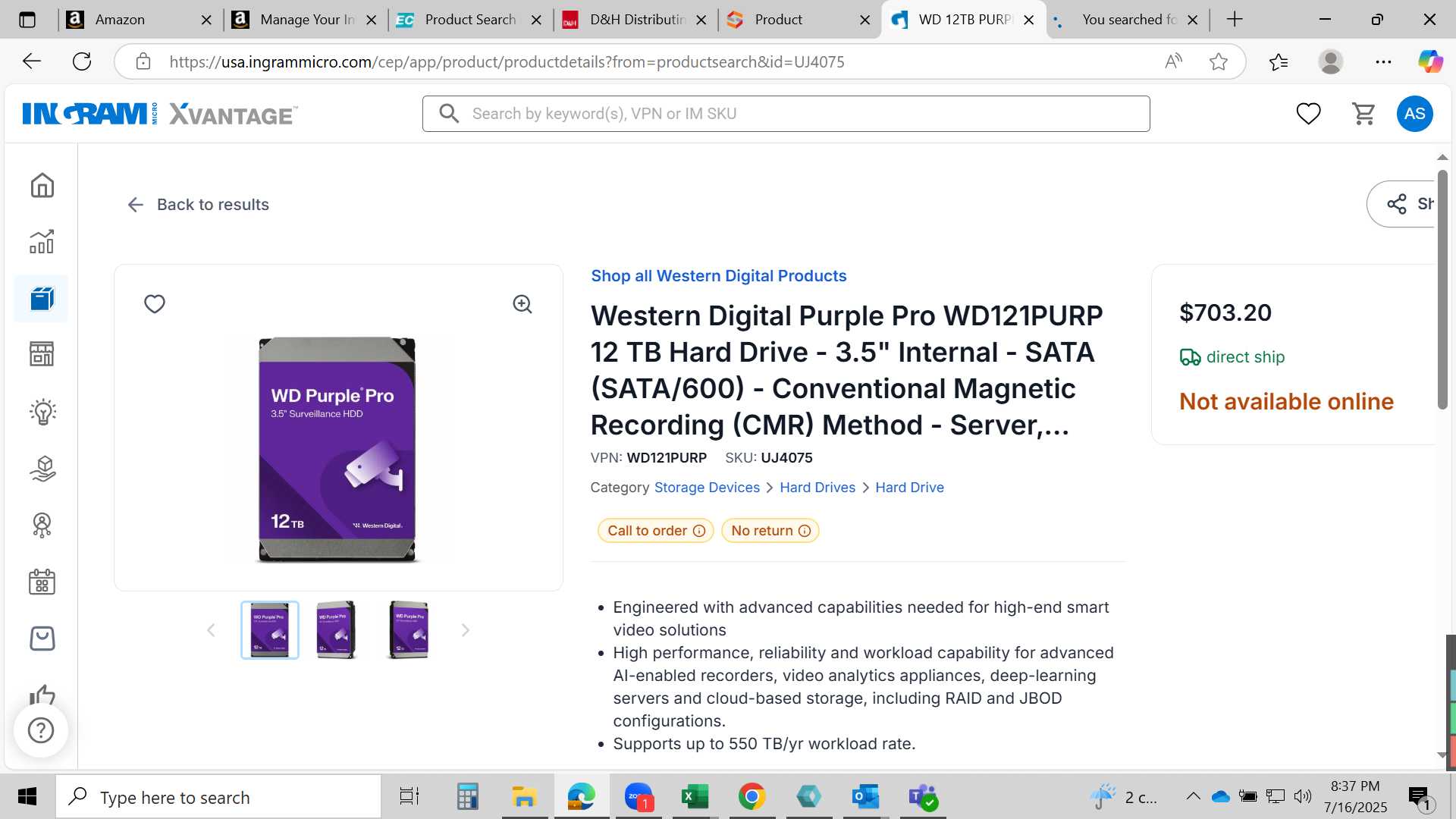1456x819 pixels.
Task: Add page to browser favorites star
Action: [1219, 61]
